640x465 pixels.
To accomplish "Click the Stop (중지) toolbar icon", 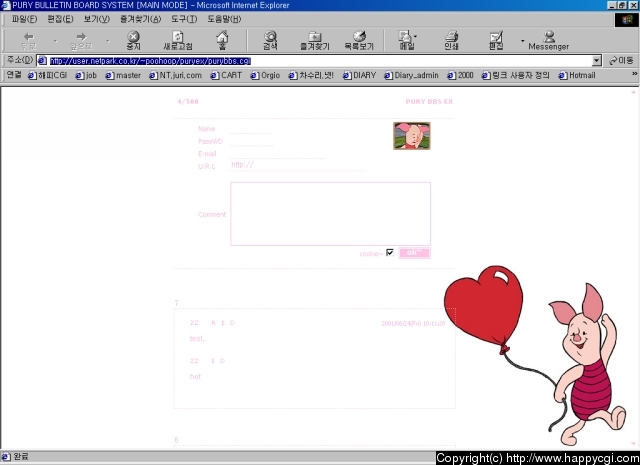I will (133, 40).
